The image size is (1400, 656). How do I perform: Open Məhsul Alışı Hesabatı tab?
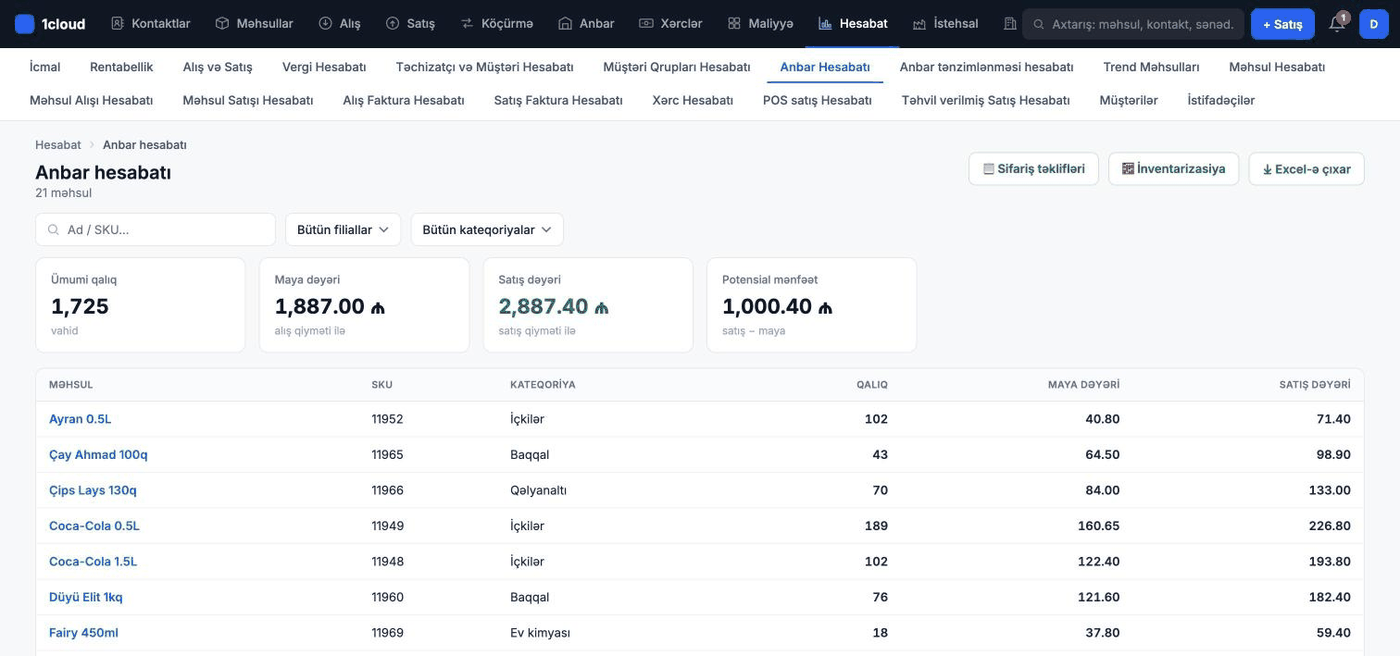(x=91, y=100)
